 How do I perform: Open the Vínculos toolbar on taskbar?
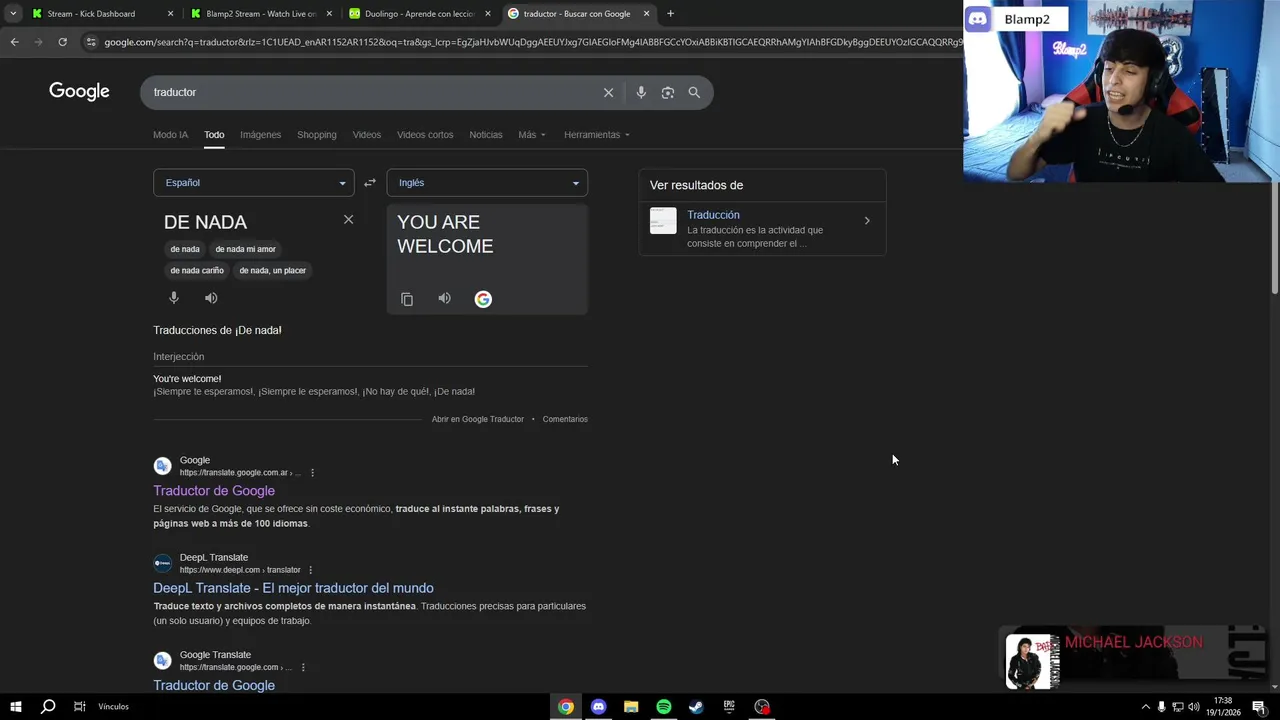tap(113, 707)
